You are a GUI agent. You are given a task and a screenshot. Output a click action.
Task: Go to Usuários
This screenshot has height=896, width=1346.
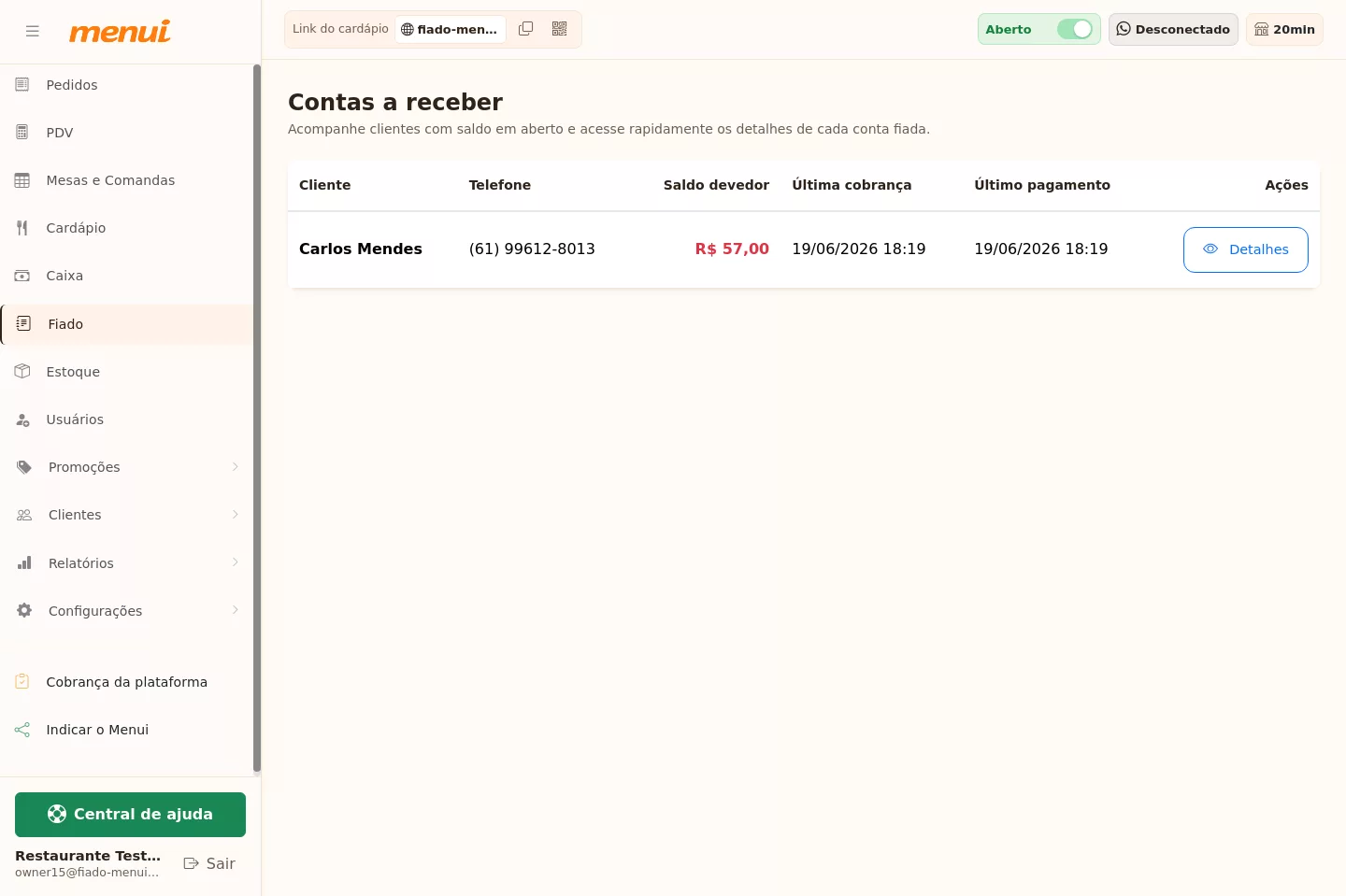[127, 419]
